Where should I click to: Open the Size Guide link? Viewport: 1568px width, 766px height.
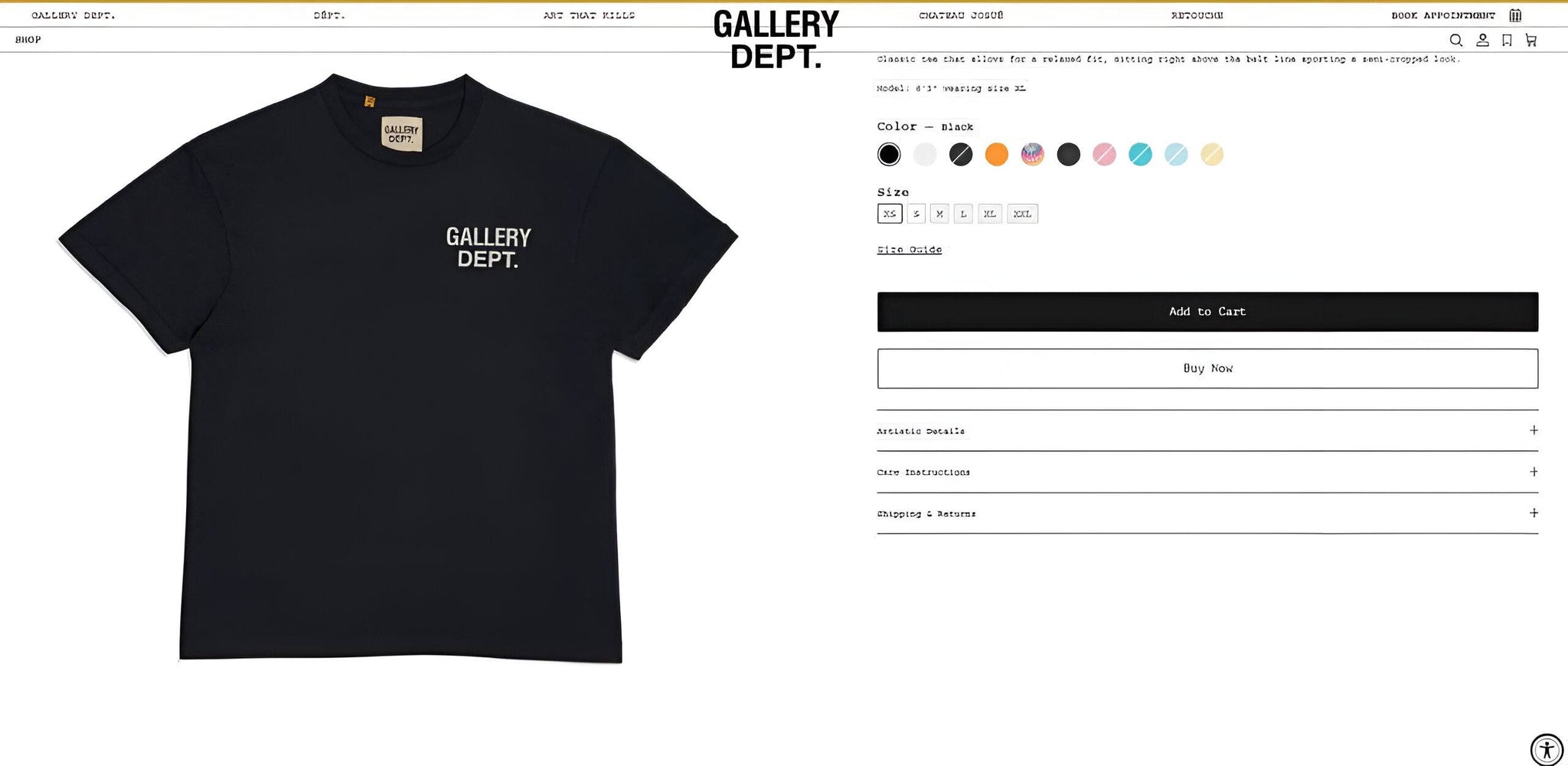pos(910,250)
